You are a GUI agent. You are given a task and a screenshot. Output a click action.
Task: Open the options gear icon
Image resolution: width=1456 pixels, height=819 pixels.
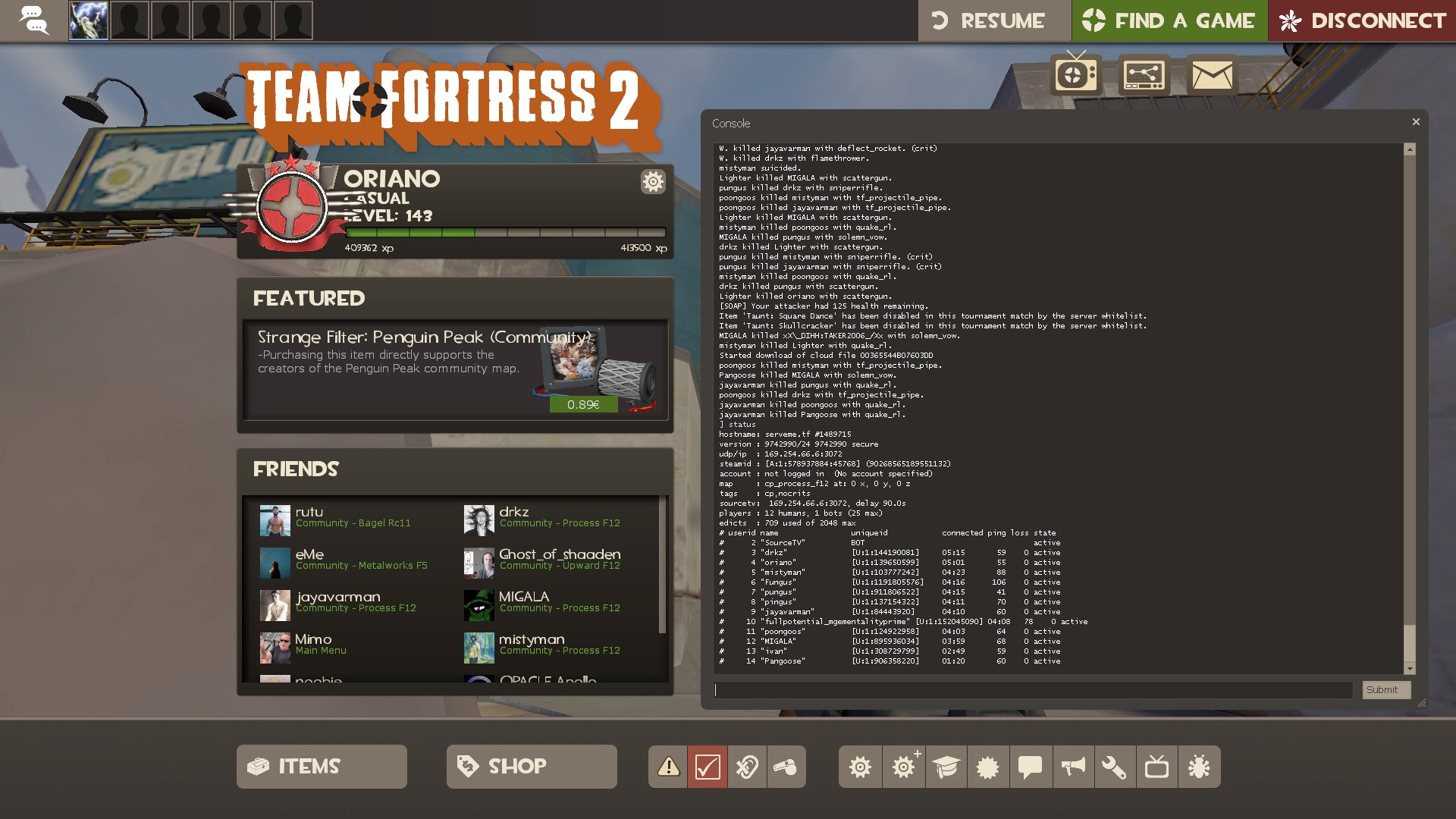pos(860,767)
